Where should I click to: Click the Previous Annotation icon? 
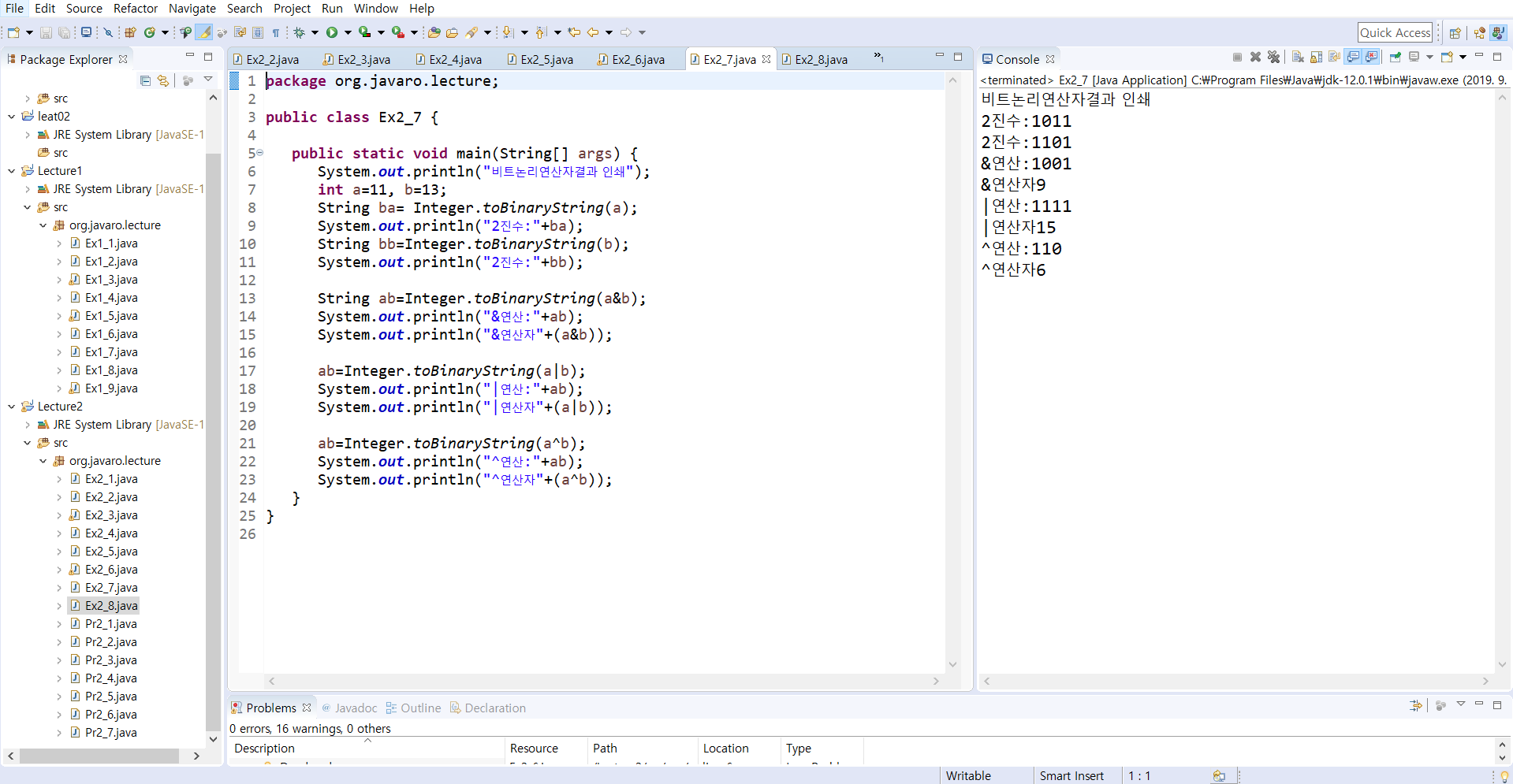coord(541,32)
